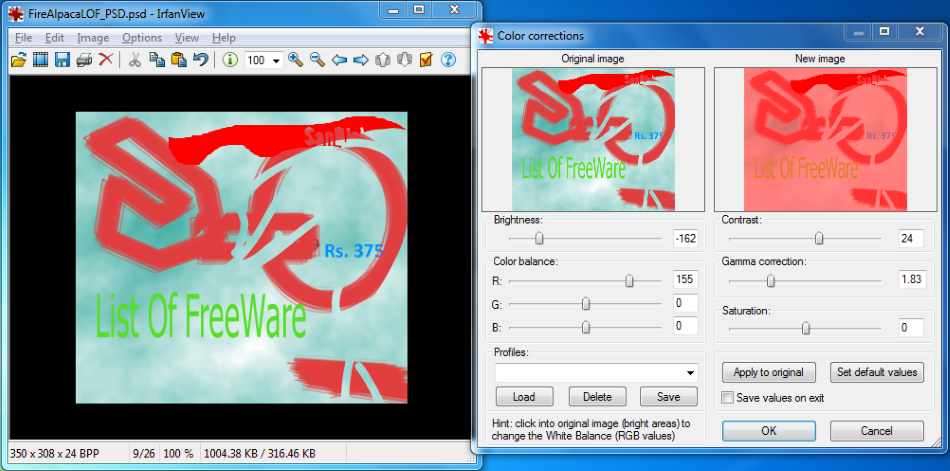Open the Edit menu
The width and height of the screenshot is (950, 471).
(55, 38)
